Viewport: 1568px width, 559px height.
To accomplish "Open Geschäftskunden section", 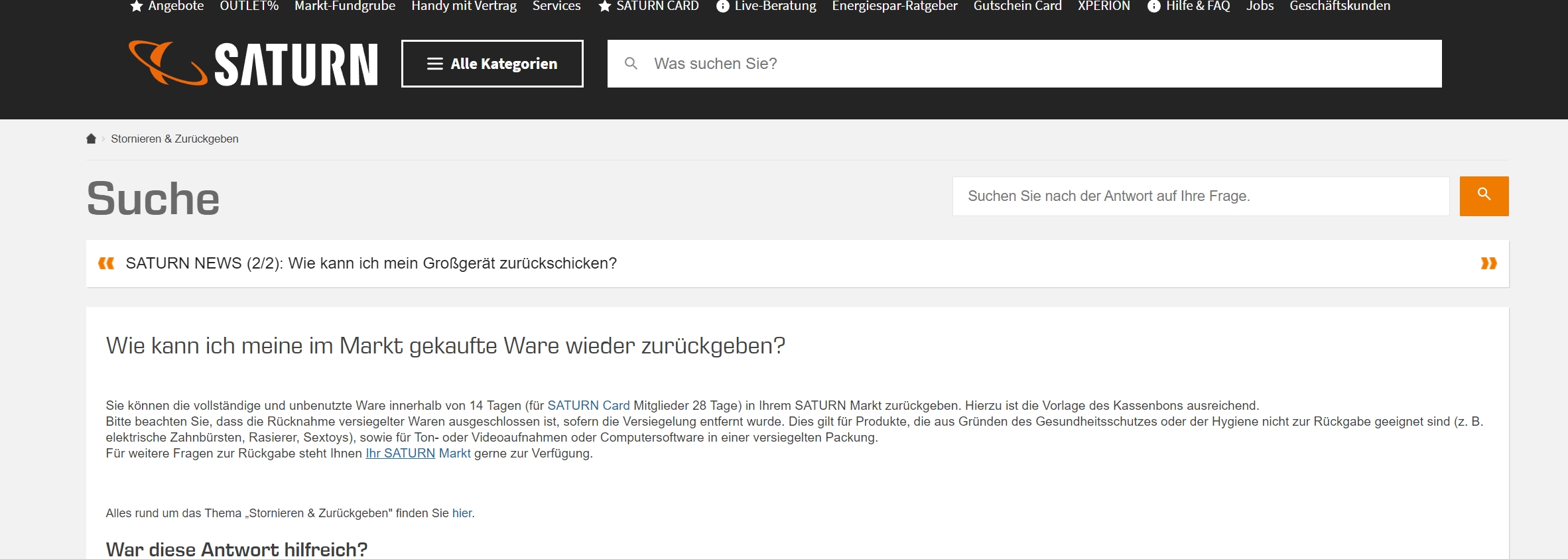I will tap(1340, 6).
